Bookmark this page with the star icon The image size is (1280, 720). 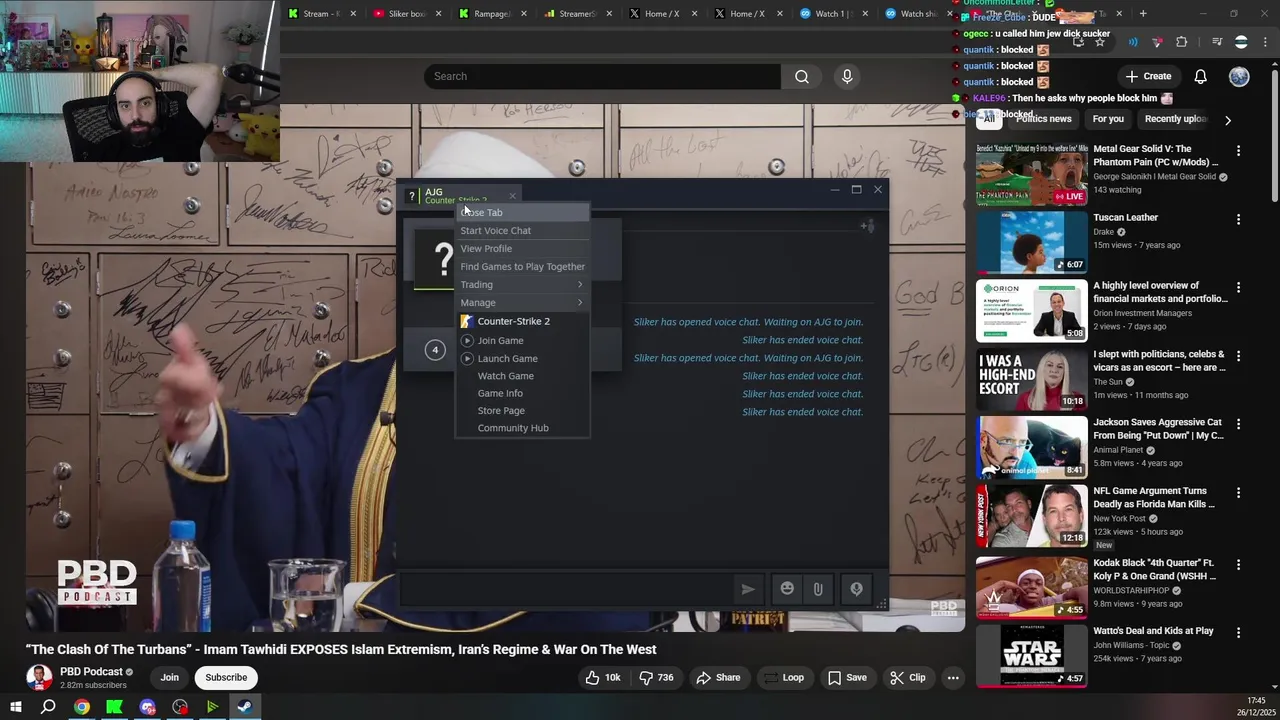pyautogui.click(x=1099, y=42)
